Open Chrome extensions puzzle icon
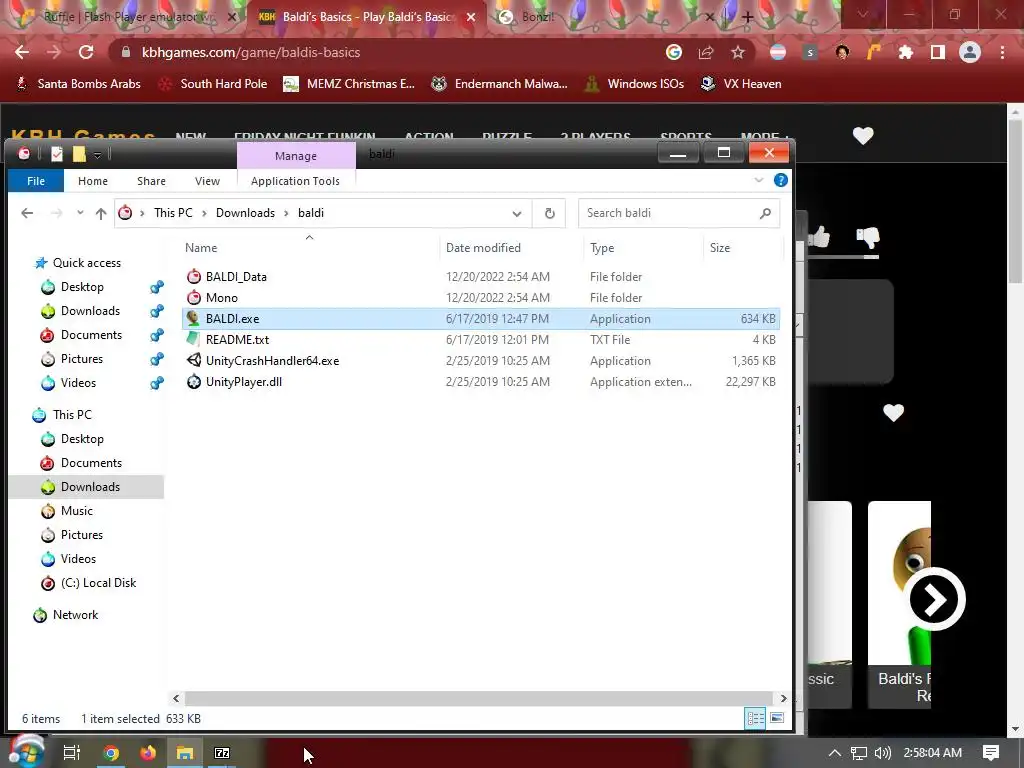 coord(906,52)
